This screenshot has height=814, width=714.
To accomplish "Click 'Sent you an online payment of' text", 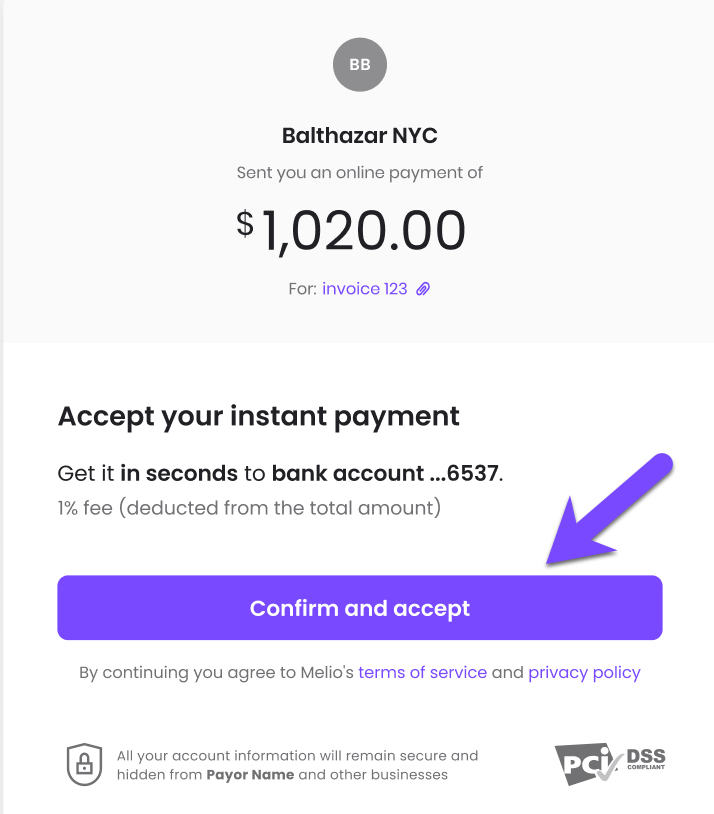I will pos(359,173).
